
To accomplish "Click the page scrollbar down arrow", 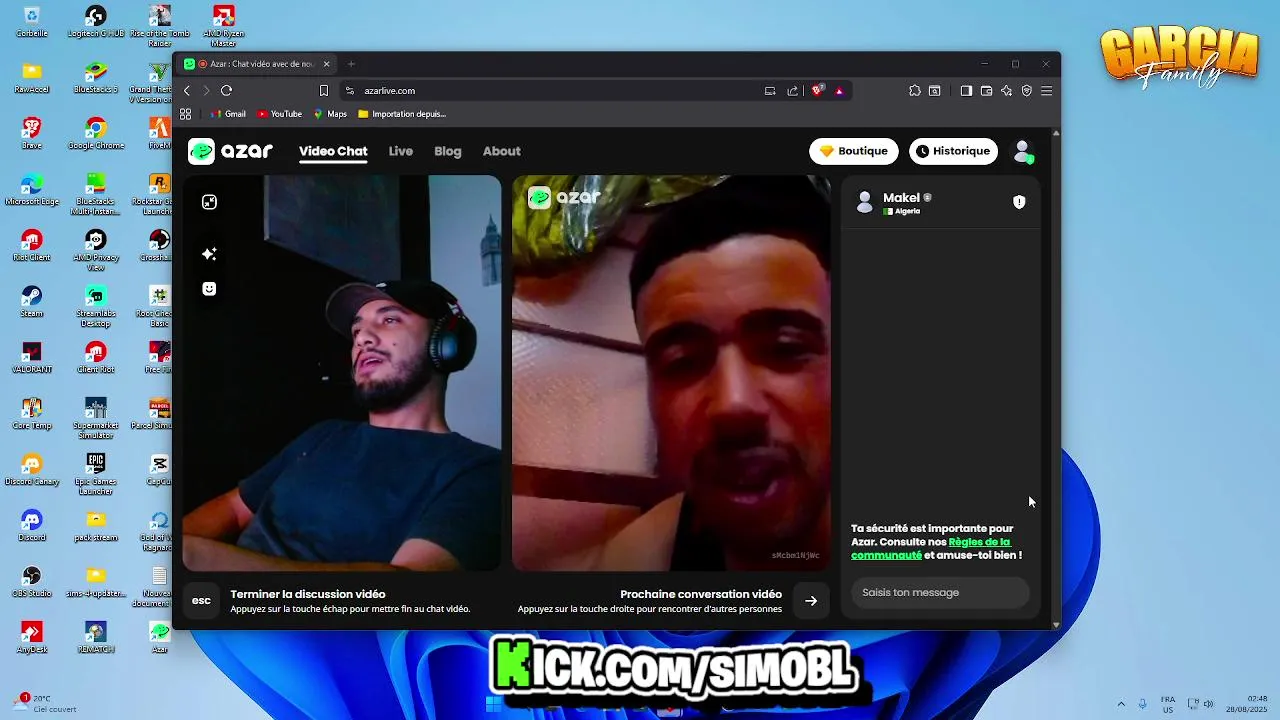I will (x=1056, y=624).
